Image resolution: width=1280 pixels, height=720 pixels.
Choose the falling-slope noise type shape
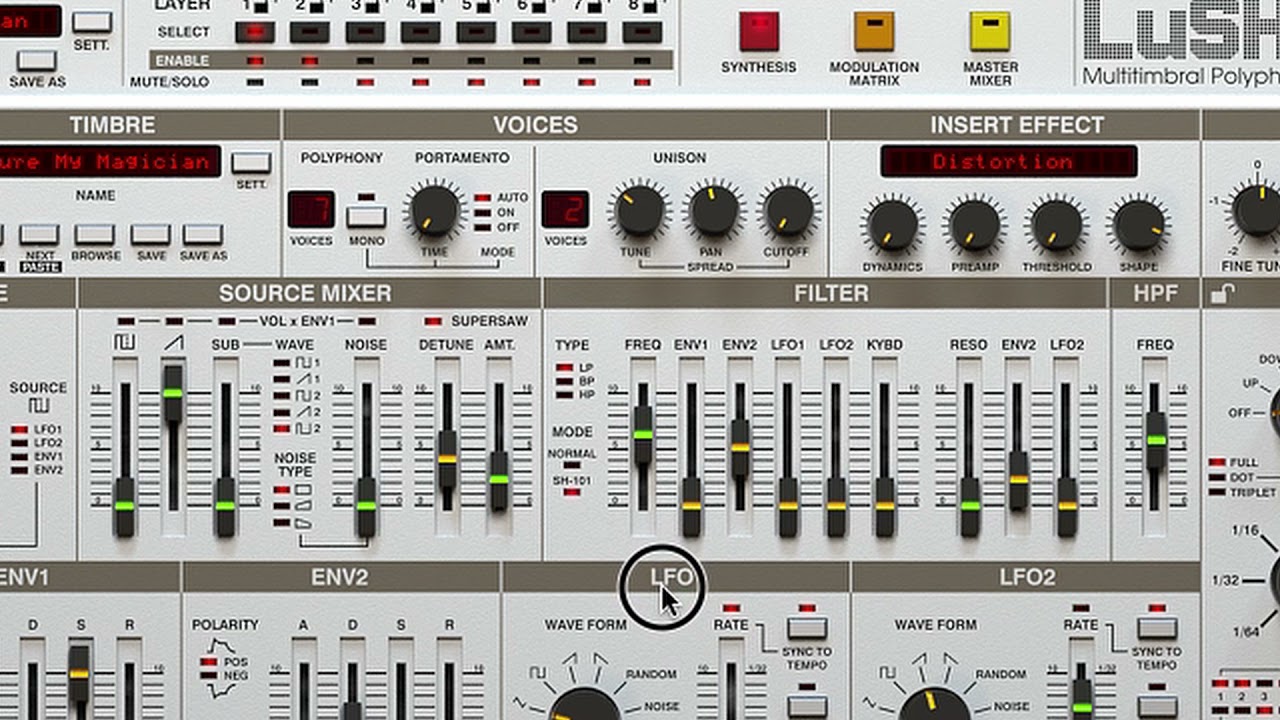pyautogui.click(x=302, y=523)
